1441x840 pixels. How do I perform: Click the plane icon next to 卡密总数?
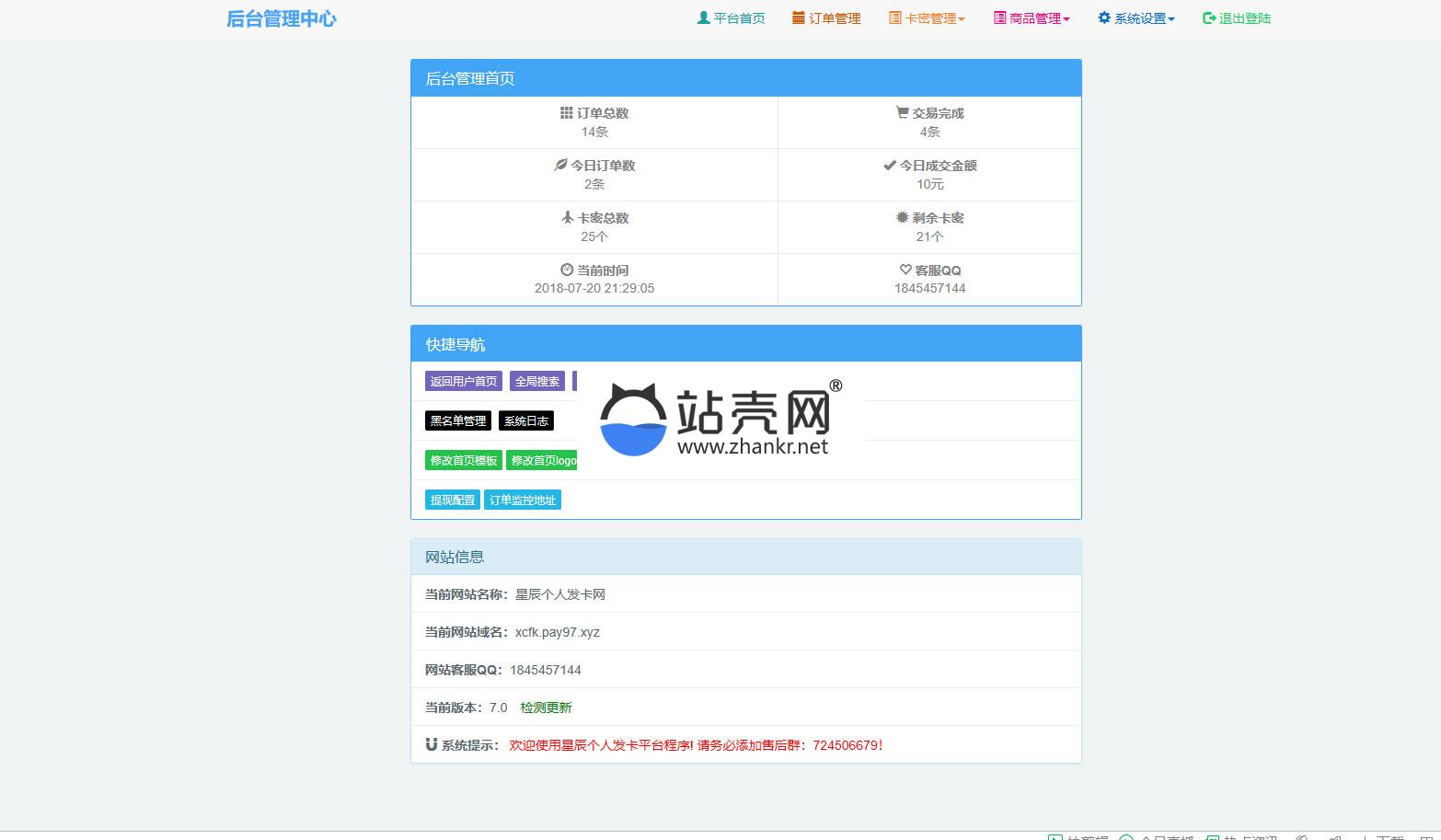pyautogui.click(x=567, y=218)
